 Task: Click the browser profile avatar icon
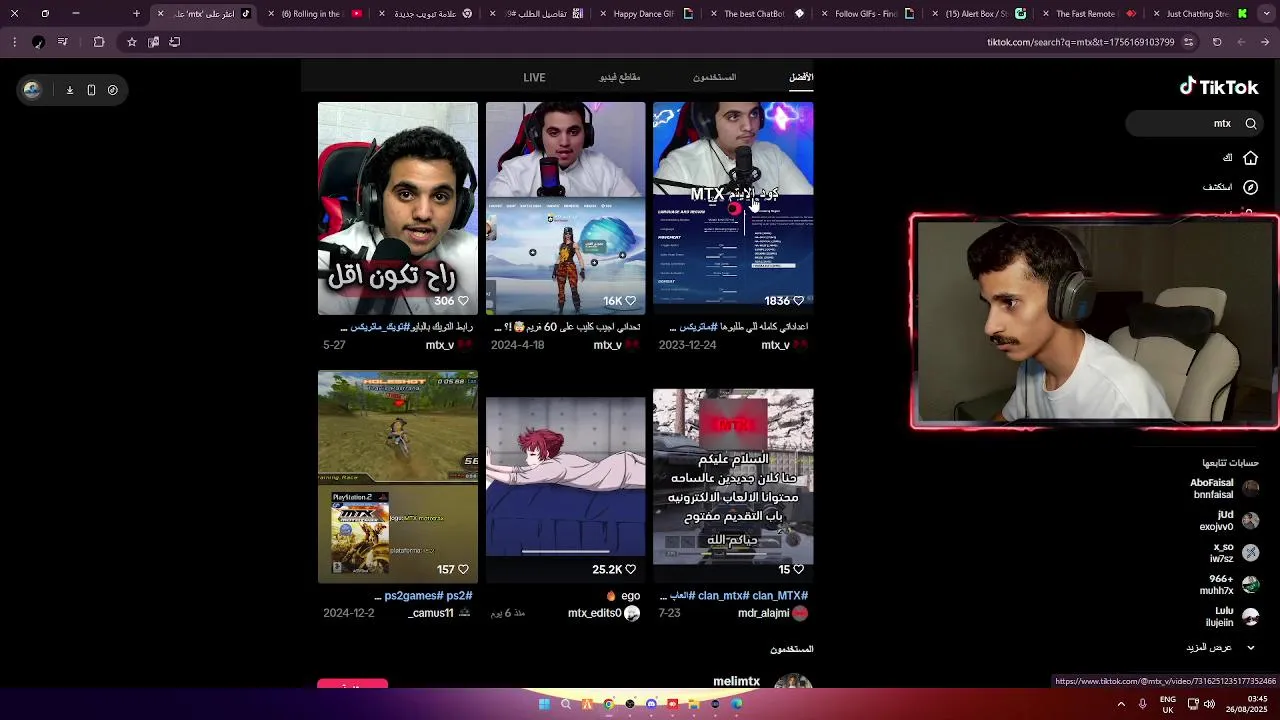tap(38, 42)
